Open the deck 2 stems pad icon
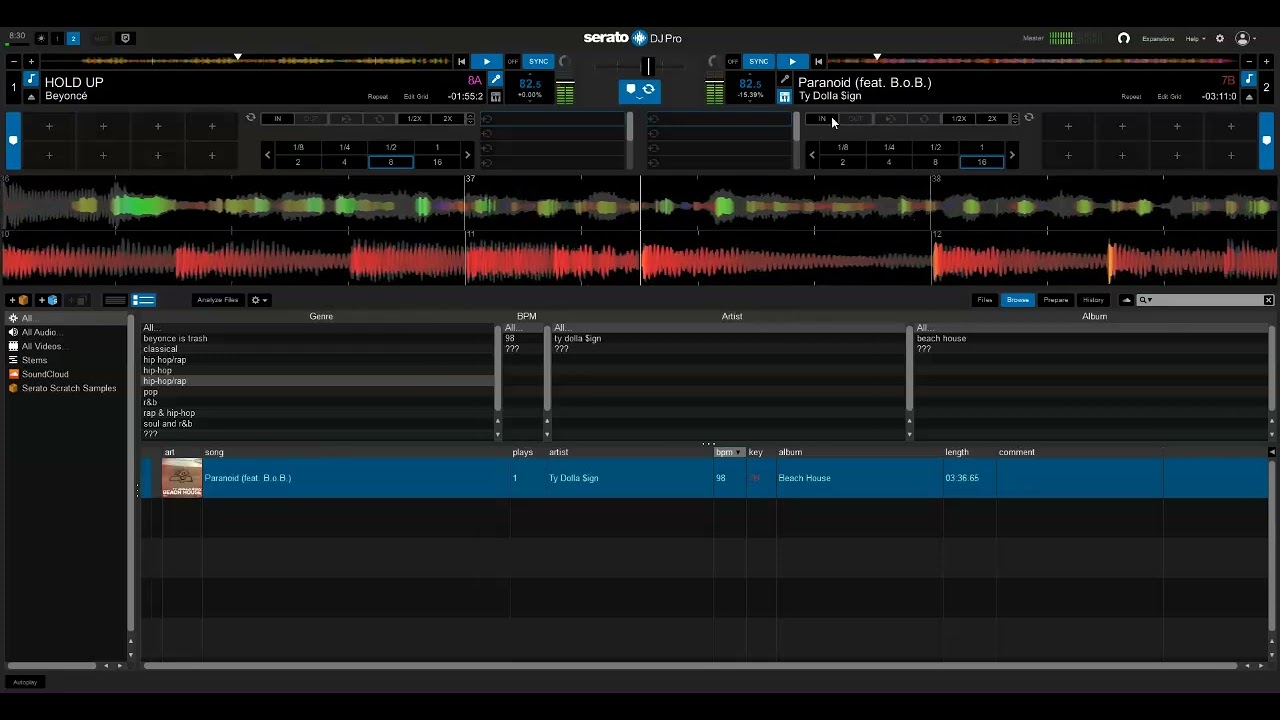The width and height of the screenshot is (1280, 720). pyautogui.click(x=785, y=97)
